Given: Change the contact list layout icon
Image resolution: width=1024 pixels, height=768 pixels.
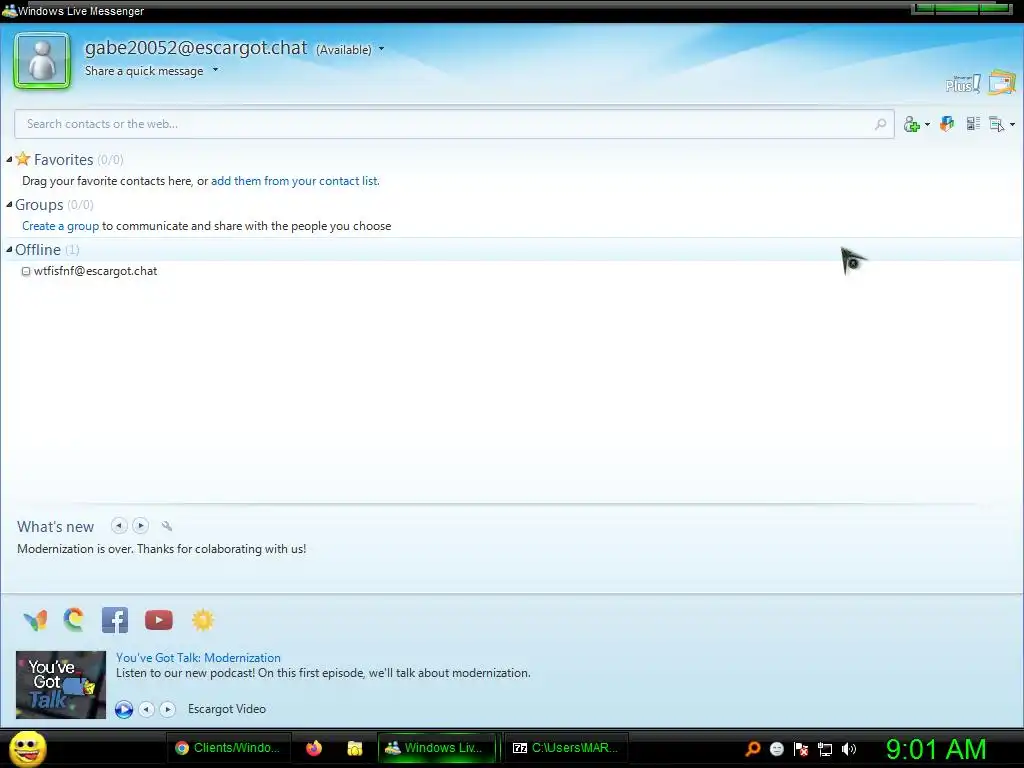Looking at the screenshot, I should coord(973,123).
